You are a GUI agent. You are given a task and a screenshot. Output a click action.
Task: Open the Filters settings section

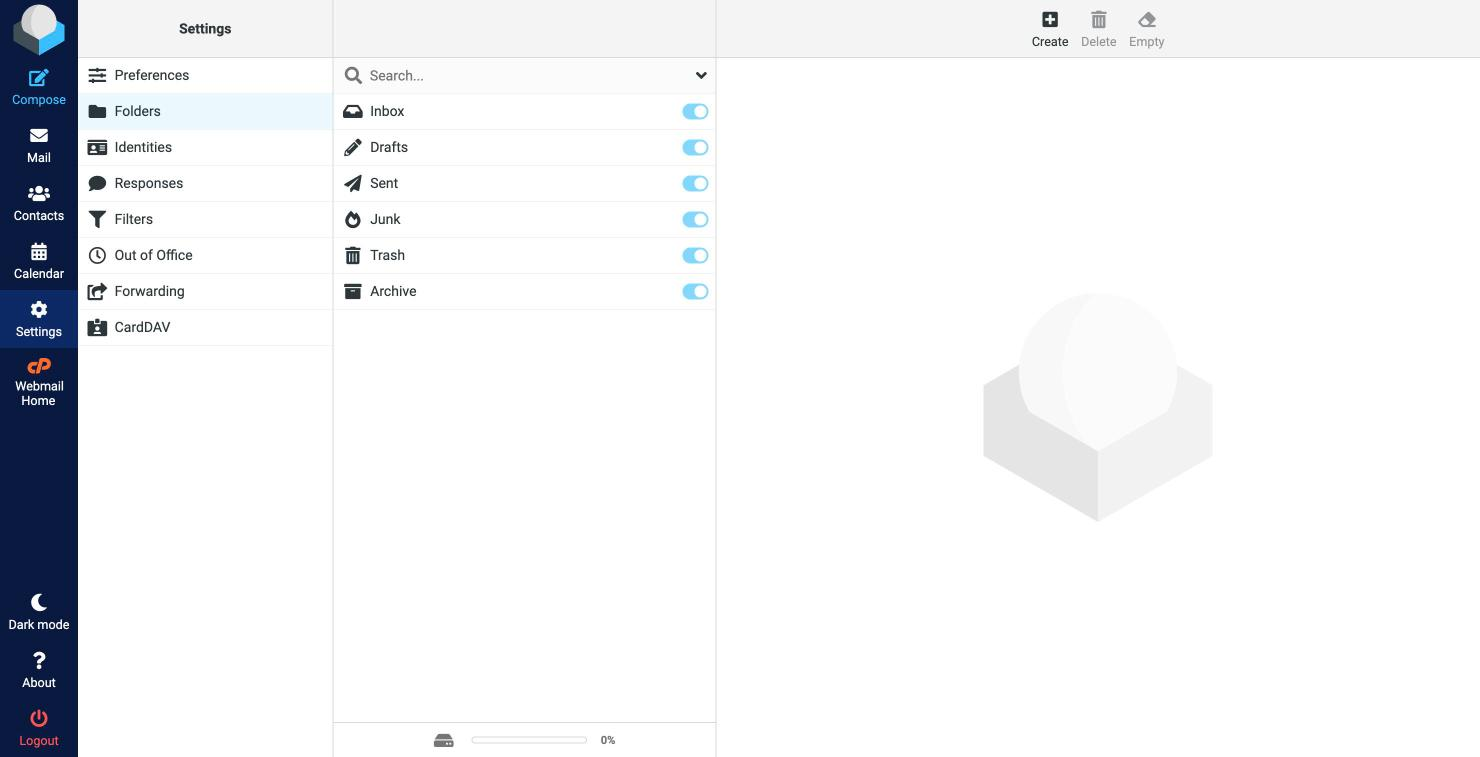point(205,219)
